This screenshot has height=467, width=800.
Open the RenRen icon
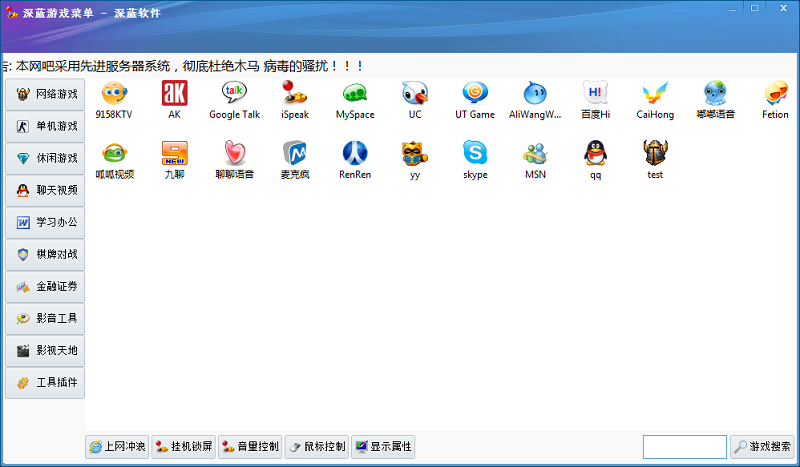coord(355,154)
